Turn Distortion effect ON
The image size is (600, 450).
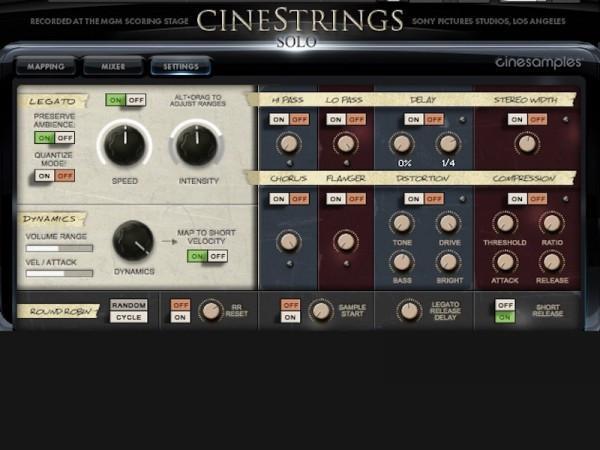[x=414, y=199]
